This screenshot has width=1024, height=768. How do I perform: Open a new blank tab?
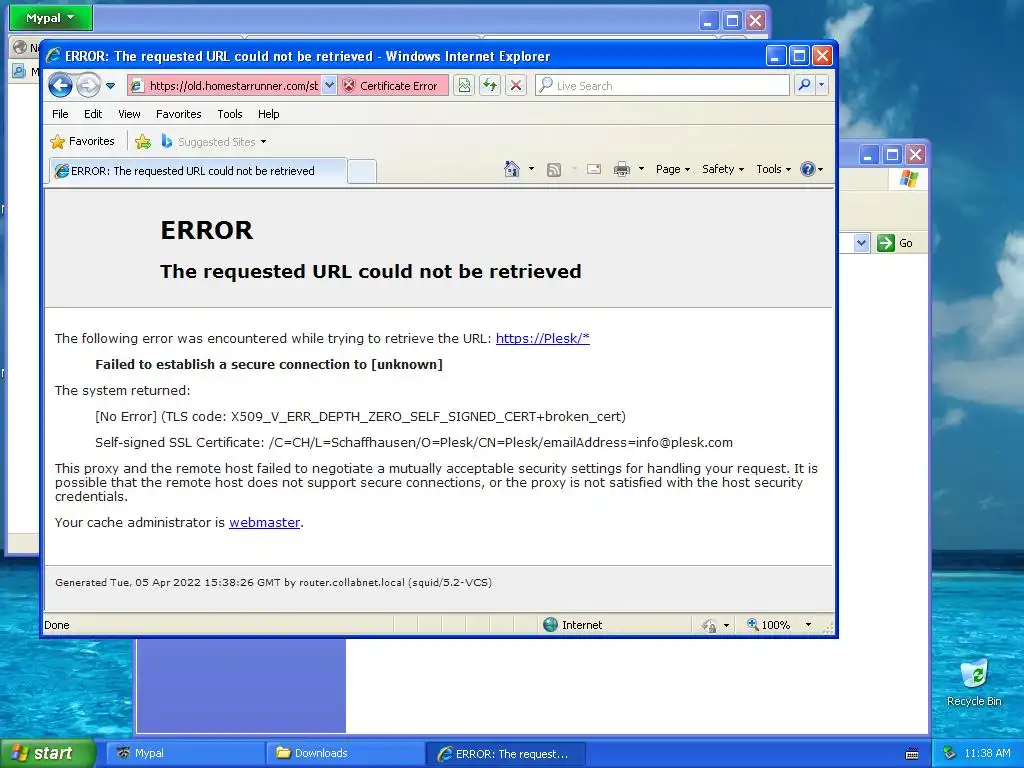(x=362, y=171)
